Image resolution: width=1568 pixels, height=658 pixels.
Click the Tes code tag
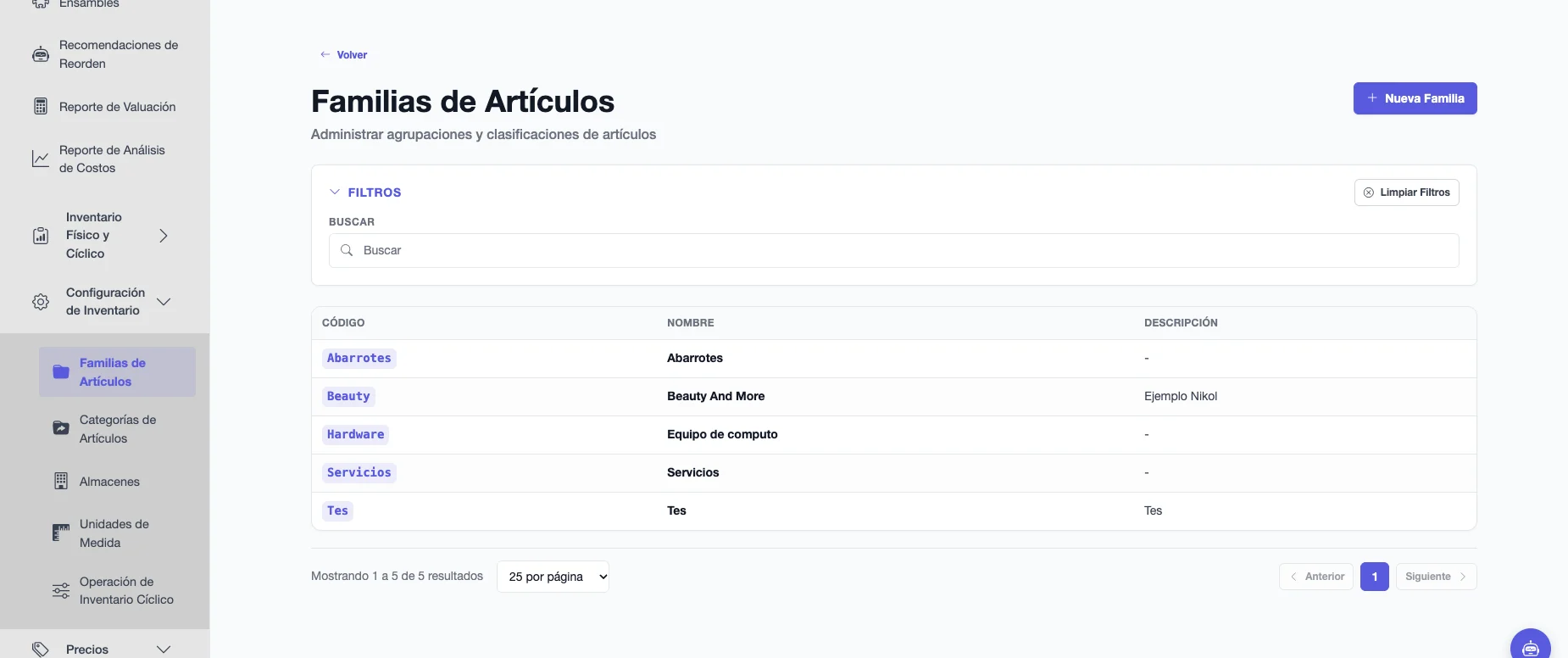[337, 511]
